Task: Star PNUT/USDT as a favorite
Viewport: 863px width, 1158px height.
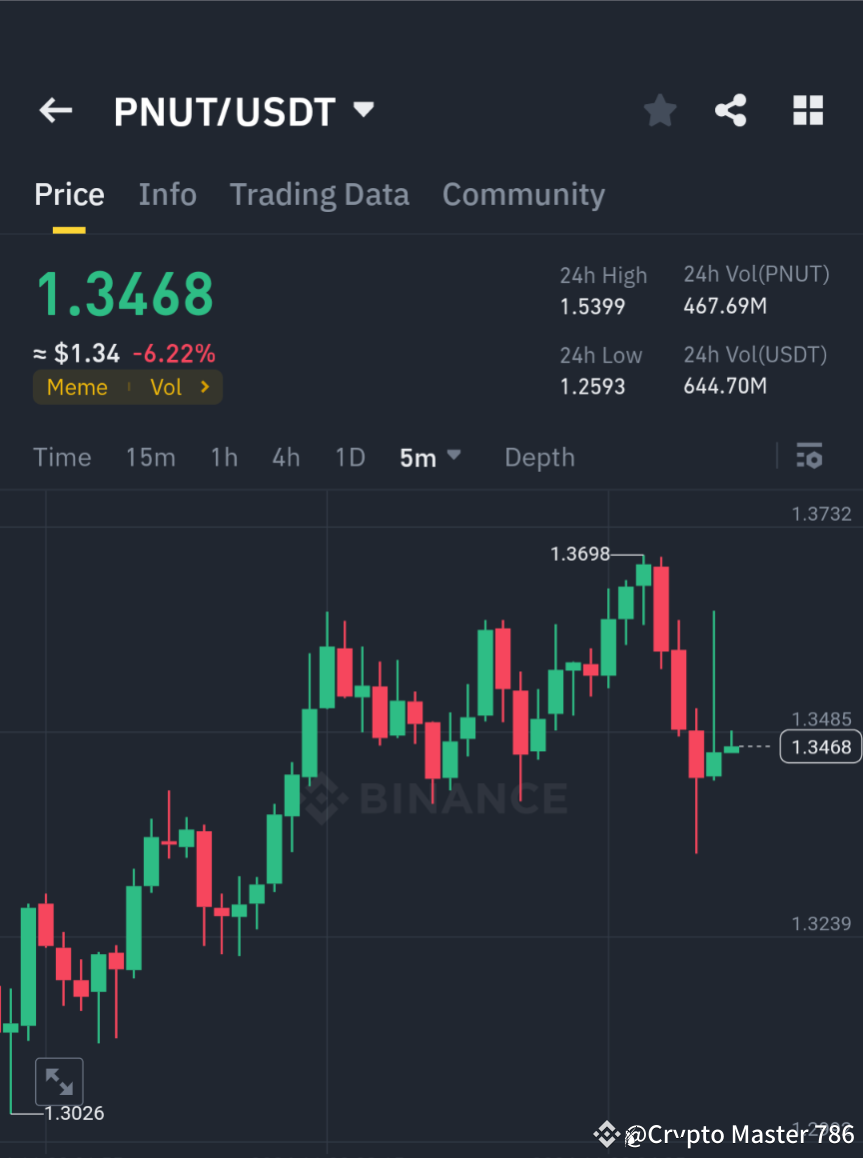Action: pos(659,110)
